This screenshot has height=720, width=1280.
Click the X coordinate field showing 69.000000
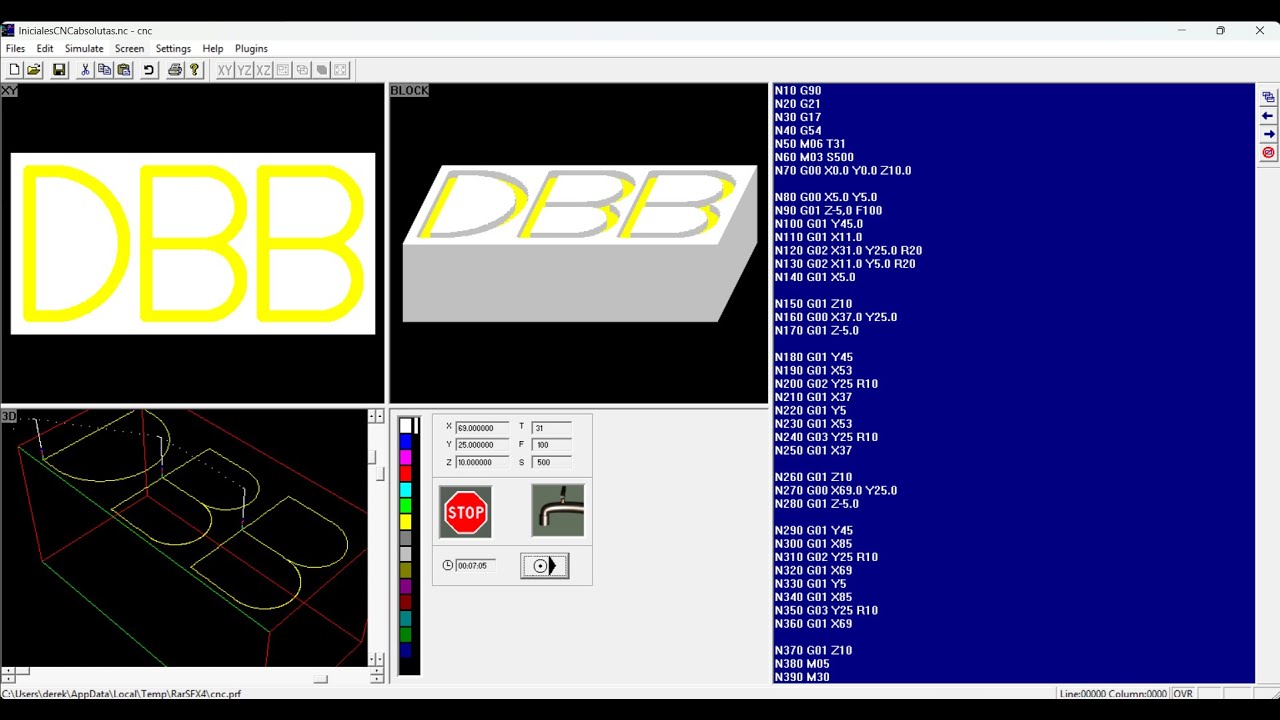pyautogui.click(x=482, y=428)
